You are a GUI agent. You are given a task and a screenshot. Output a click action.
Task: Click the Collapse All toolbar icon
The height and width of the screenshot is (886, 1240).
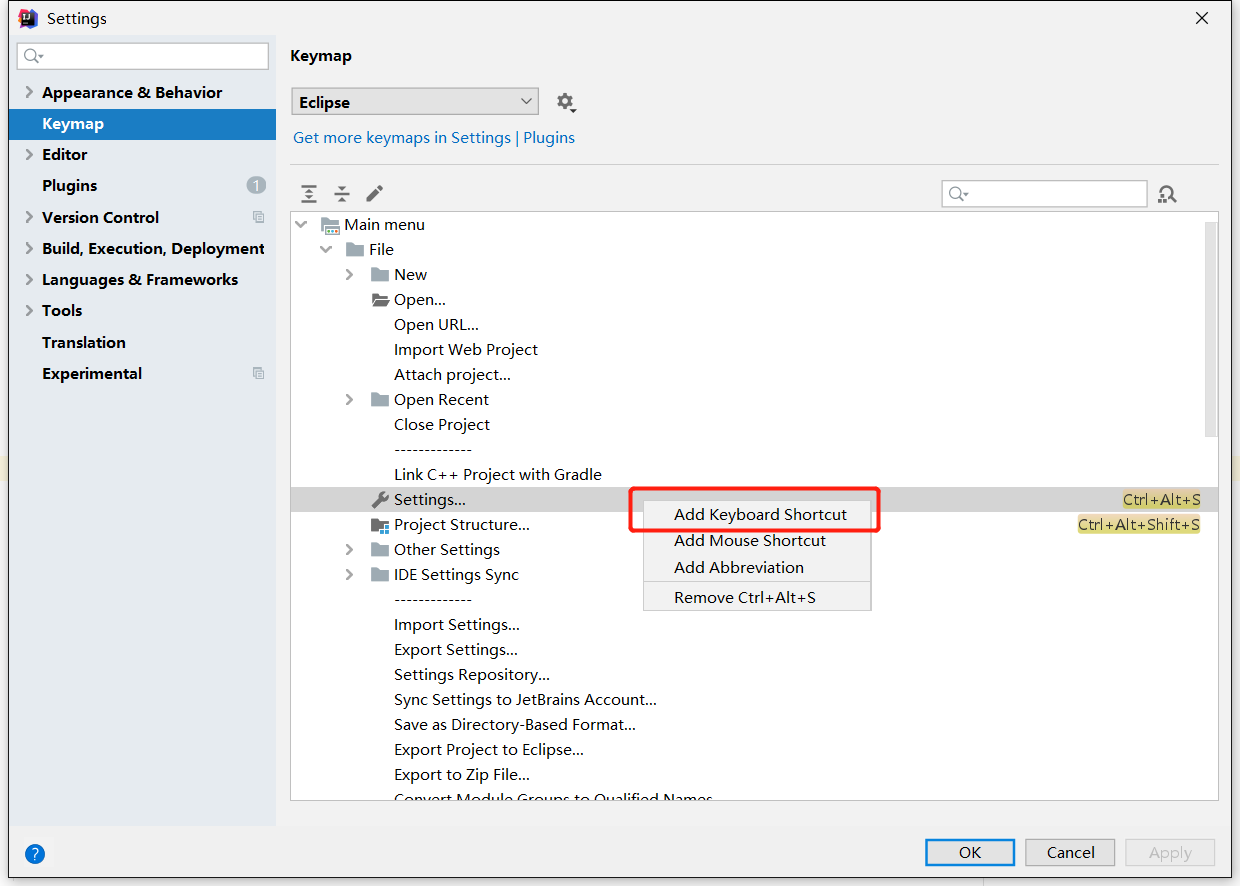pyautogui.click(x=342, y=193)
